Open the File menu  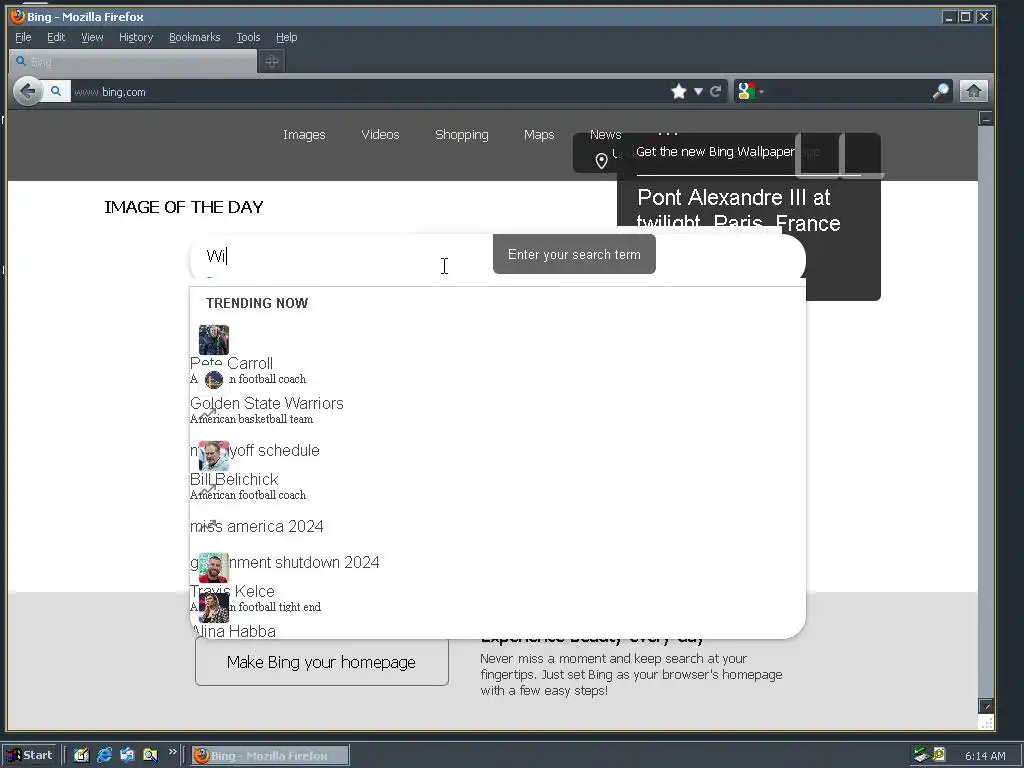pyautogui.click(x=23, y=37)
